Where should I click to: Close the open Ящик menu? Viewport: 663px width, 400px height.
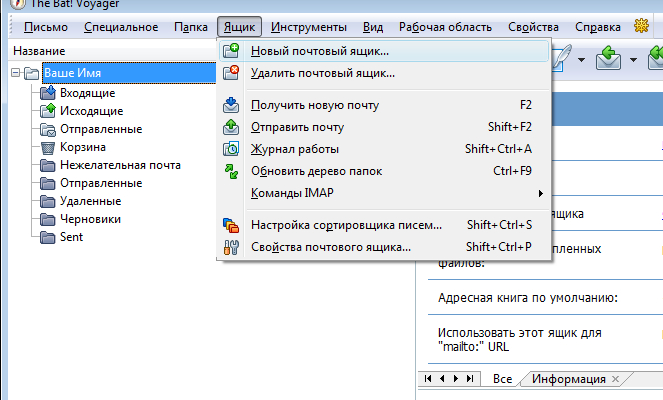[239, 27]
